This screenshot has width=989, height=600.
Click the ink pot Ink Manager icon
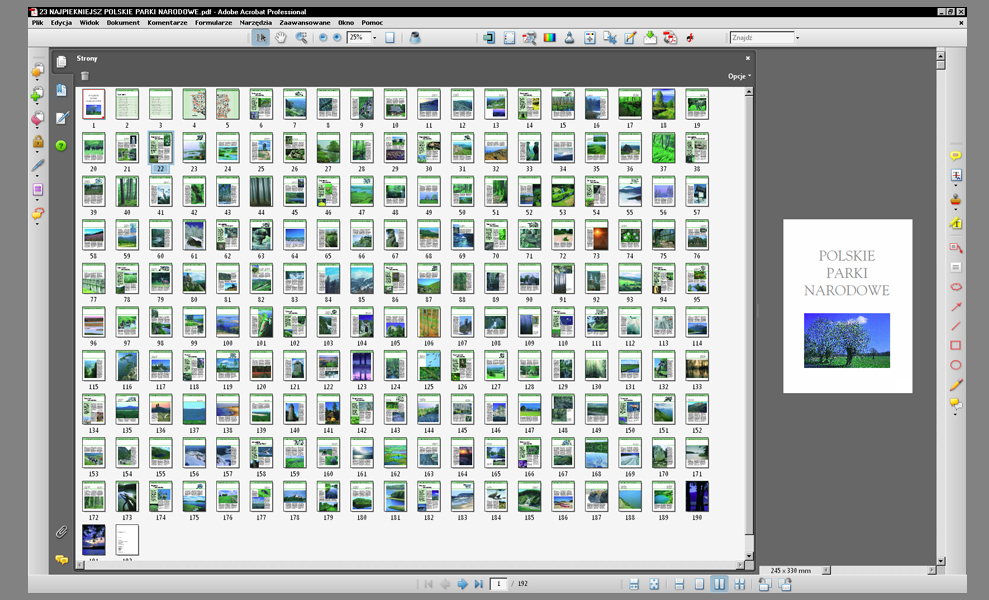[x=569, y=38]
